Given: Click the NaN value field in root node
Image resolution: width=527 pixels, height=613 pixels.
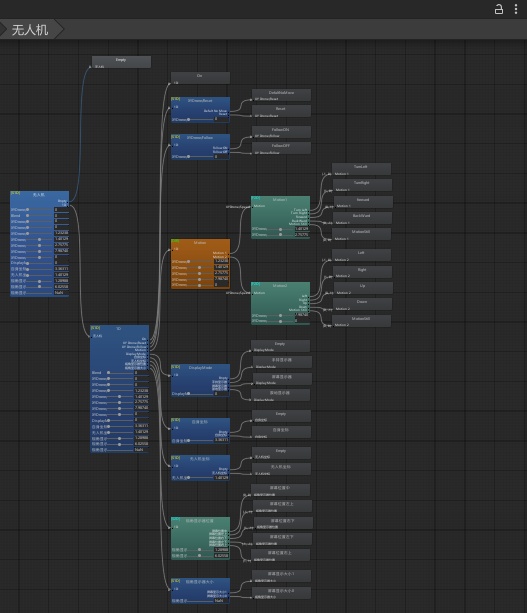Looking at the screenshot, I should (x=61, y=292).
